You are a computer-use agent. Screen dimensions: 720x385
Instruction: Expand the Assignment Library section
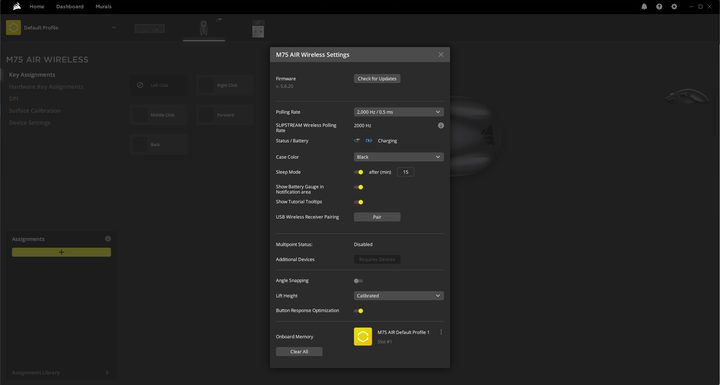pos(107,373)
